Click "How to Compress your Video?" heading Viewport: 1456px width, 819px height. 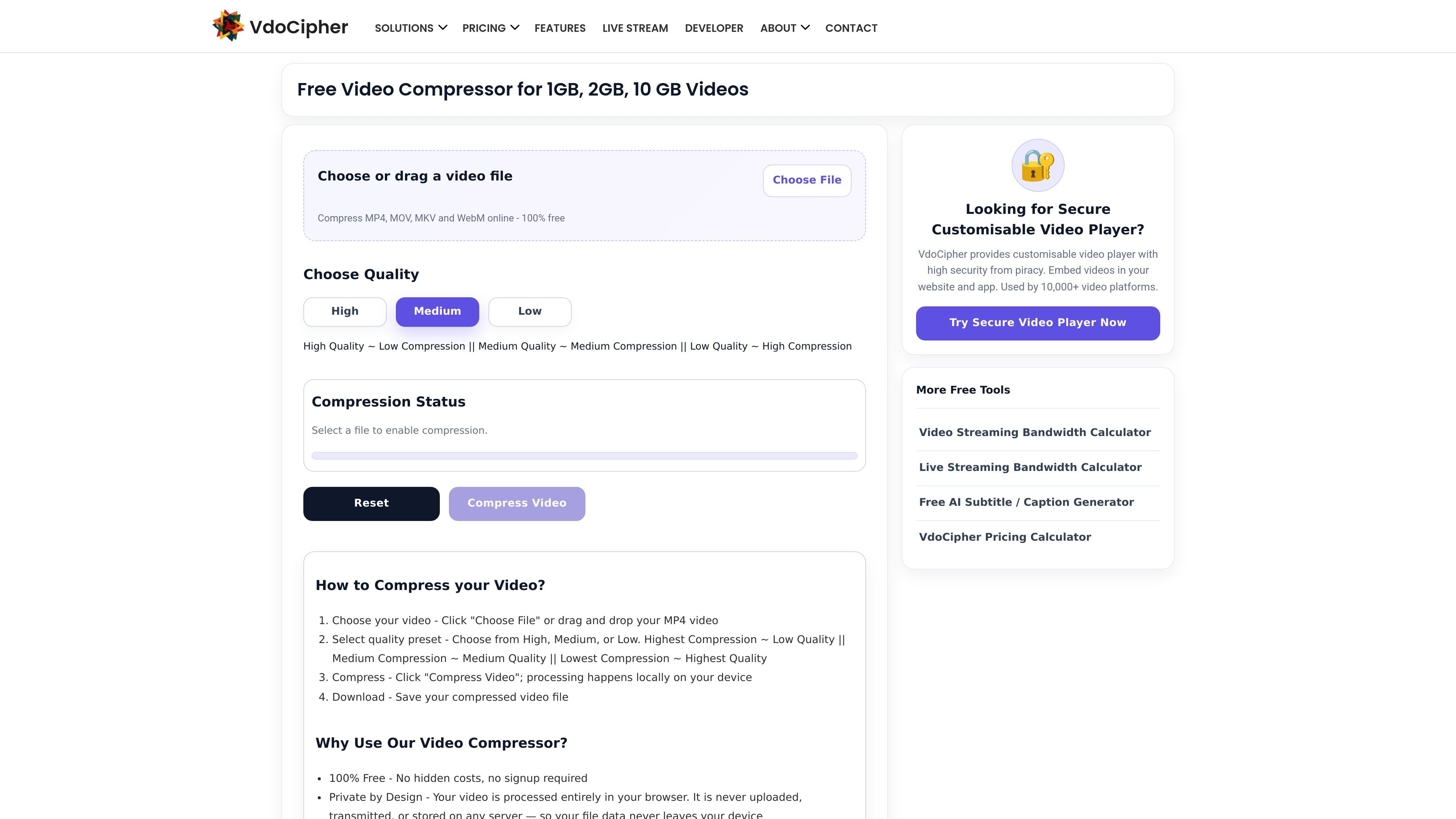point(430,585)
